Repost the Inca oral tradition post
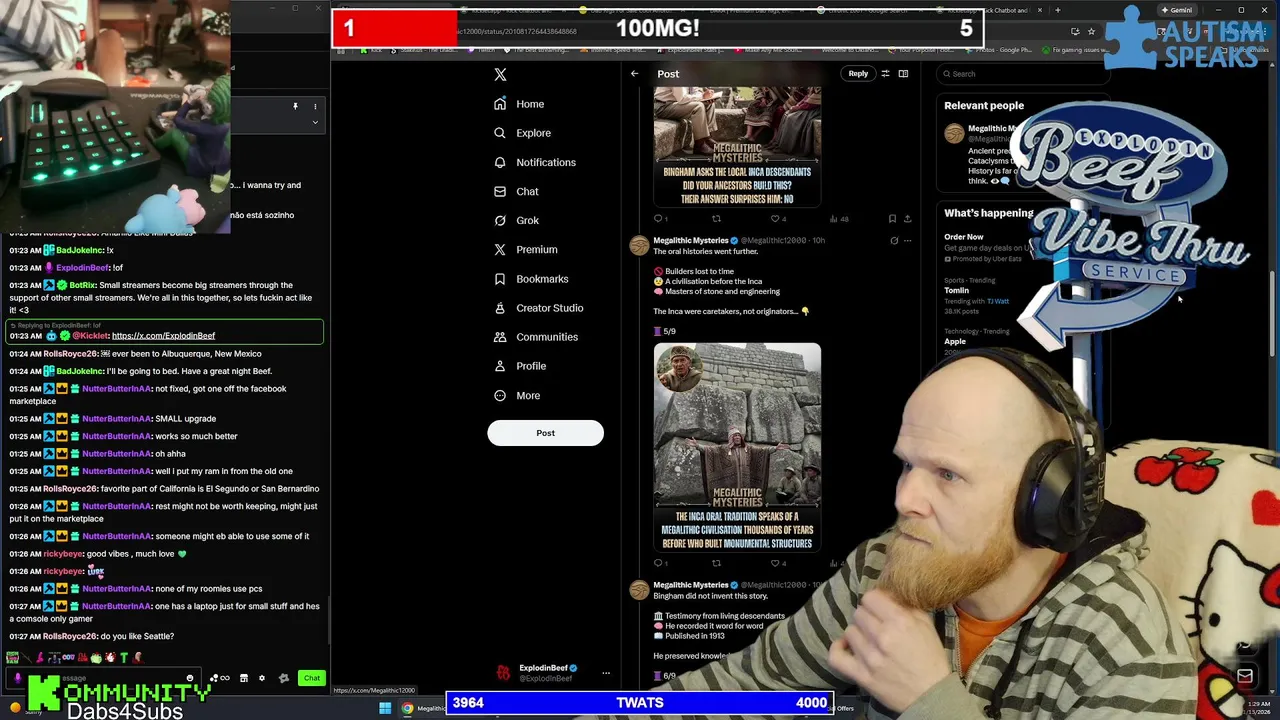Viewport: 1280px width, 720px height. [x=716, y=563]
